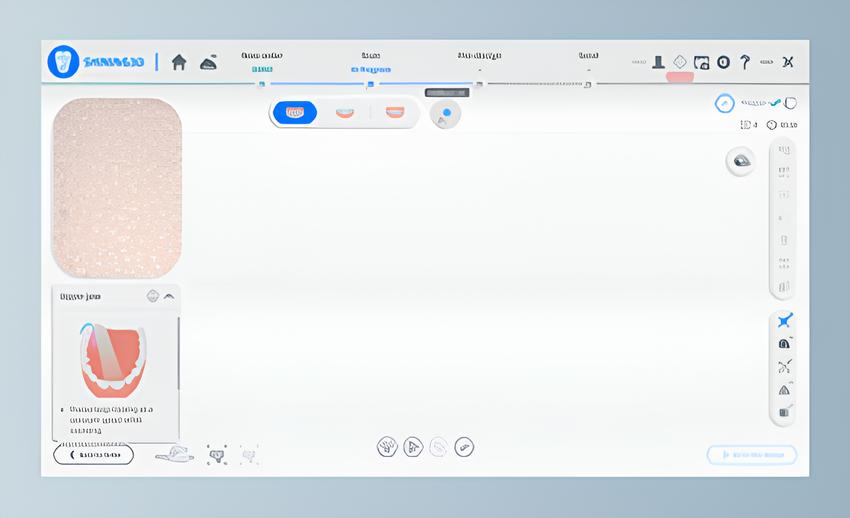
Task: Click the scanner device icon beside home
Action: (x=208, y=62)
